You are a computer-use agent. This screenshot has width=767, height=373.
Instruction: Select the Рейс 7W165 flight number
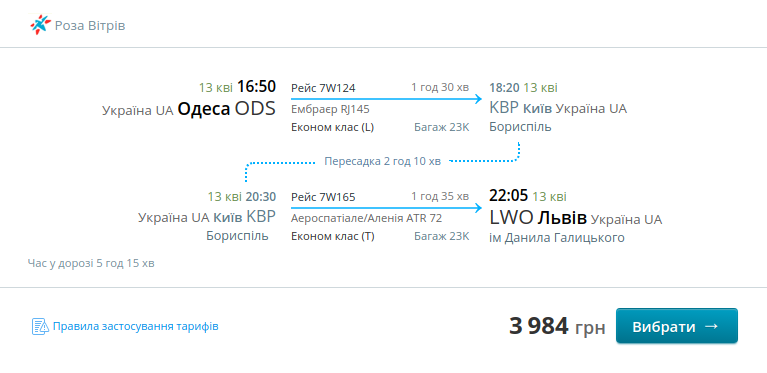(323, 197)
